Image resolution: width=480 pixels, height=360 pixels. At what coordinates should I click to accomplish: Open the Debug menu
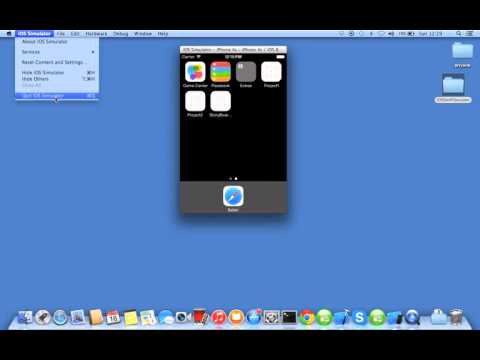click(120, 34)
